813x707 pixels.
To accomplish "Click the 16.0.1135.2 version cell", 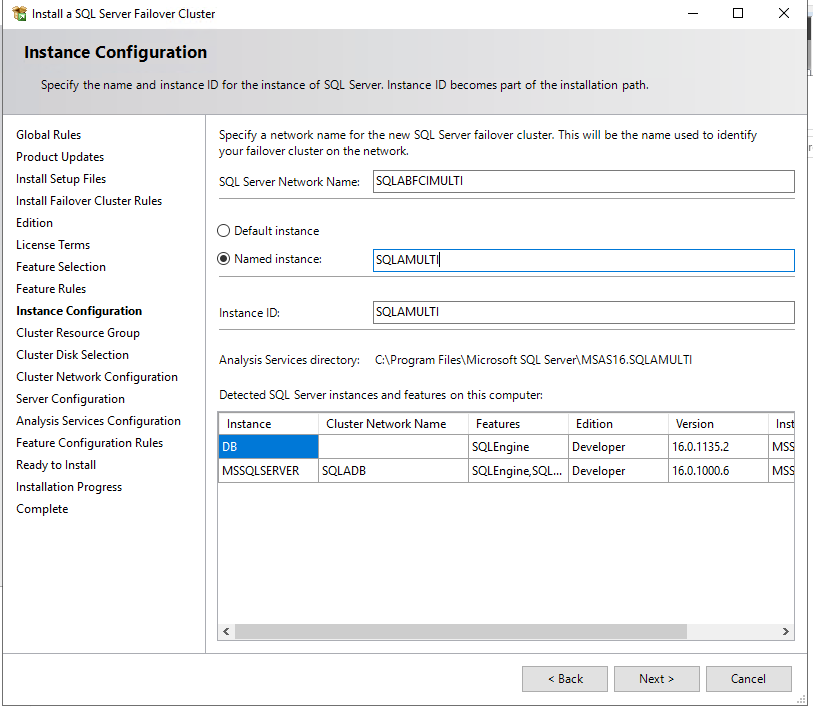I will pyautogui.click(x=719, y=447).
